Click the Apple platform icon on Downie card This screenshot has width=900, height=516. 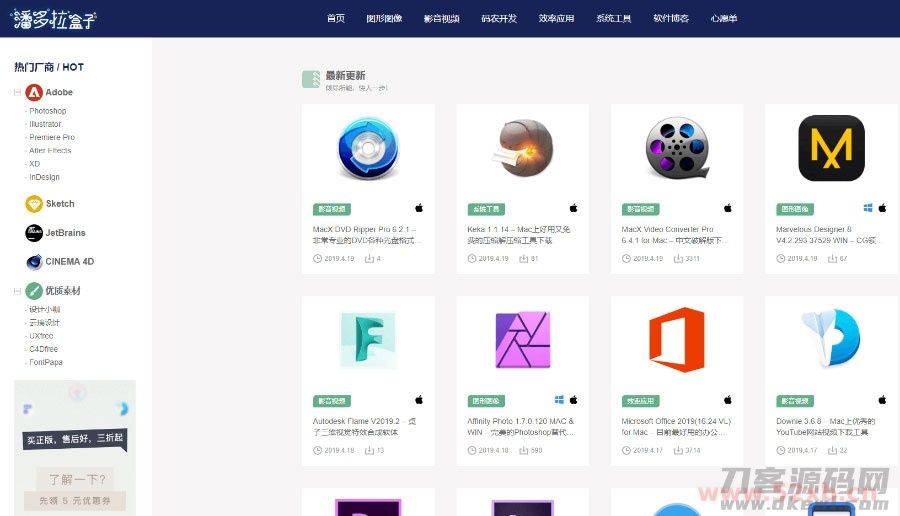tap(882, 399)
